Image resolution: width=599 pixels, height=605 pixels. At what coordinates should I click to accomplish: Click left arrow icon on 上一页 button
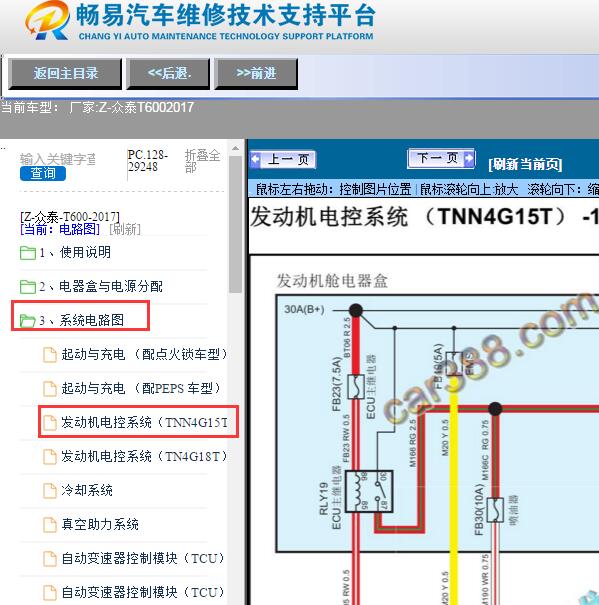(255, 159)
